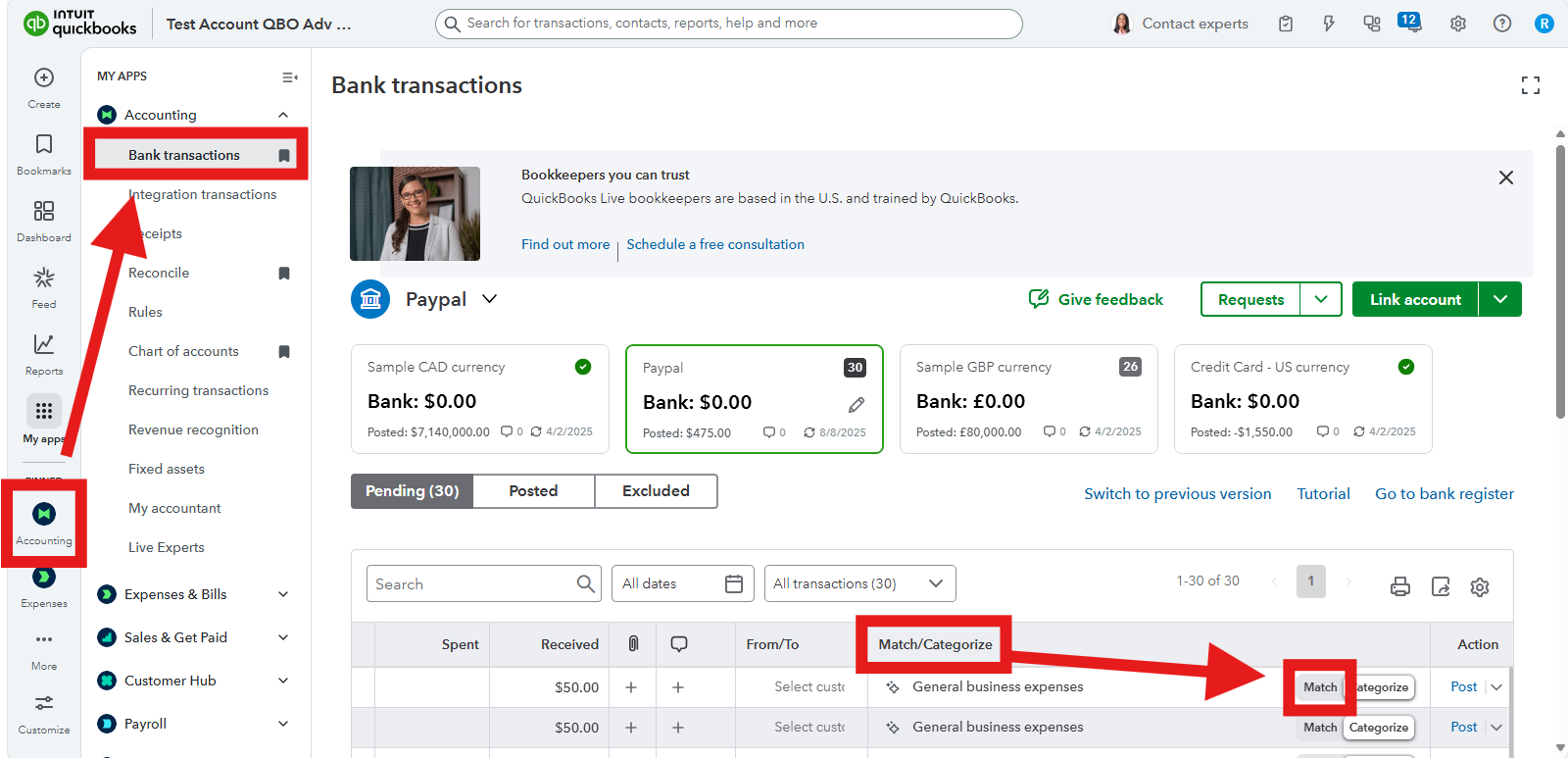This screenshot has width=1568, height=758.
Task: Select the My apps grid icon
Action: point(44,411)
